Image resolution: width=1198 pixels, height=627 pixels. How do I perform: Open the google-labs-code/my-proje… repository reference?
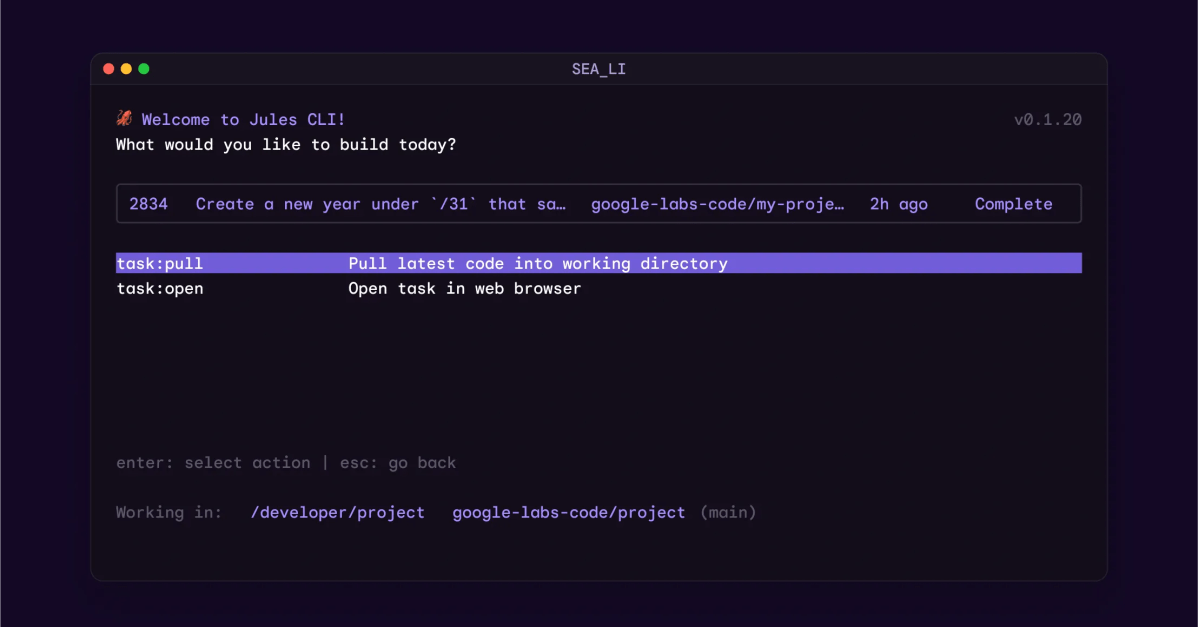tap(718, 204)
